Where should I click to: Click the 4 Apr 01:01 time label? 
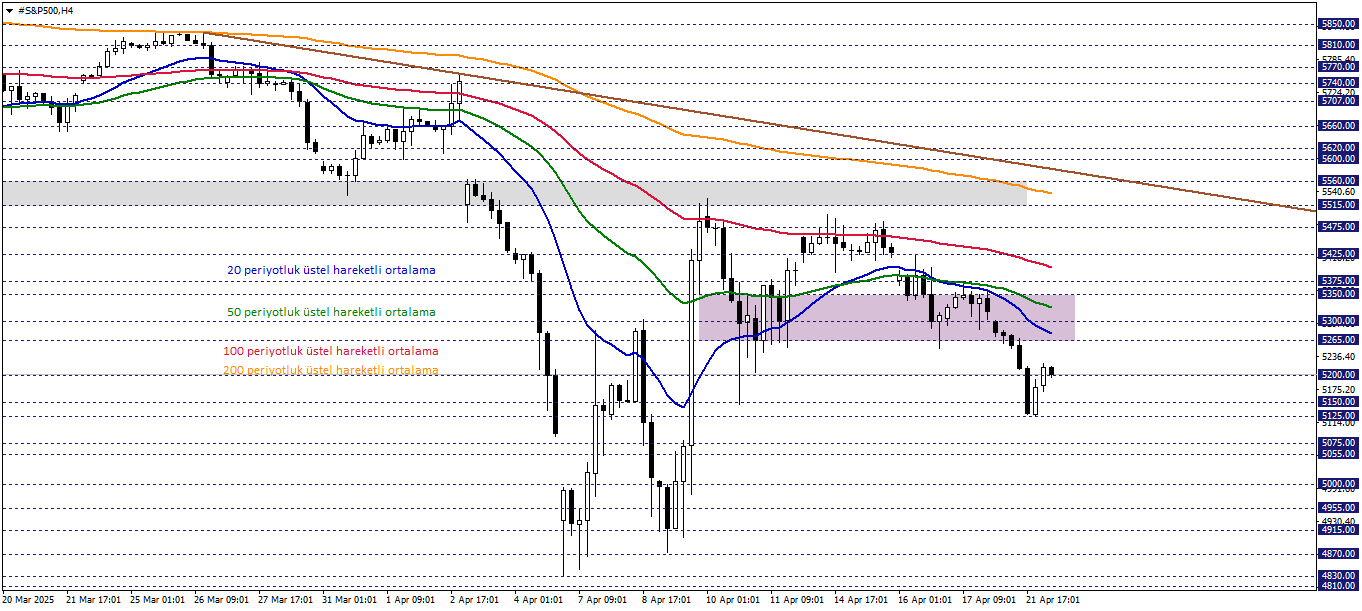click(x=539, y=601)
